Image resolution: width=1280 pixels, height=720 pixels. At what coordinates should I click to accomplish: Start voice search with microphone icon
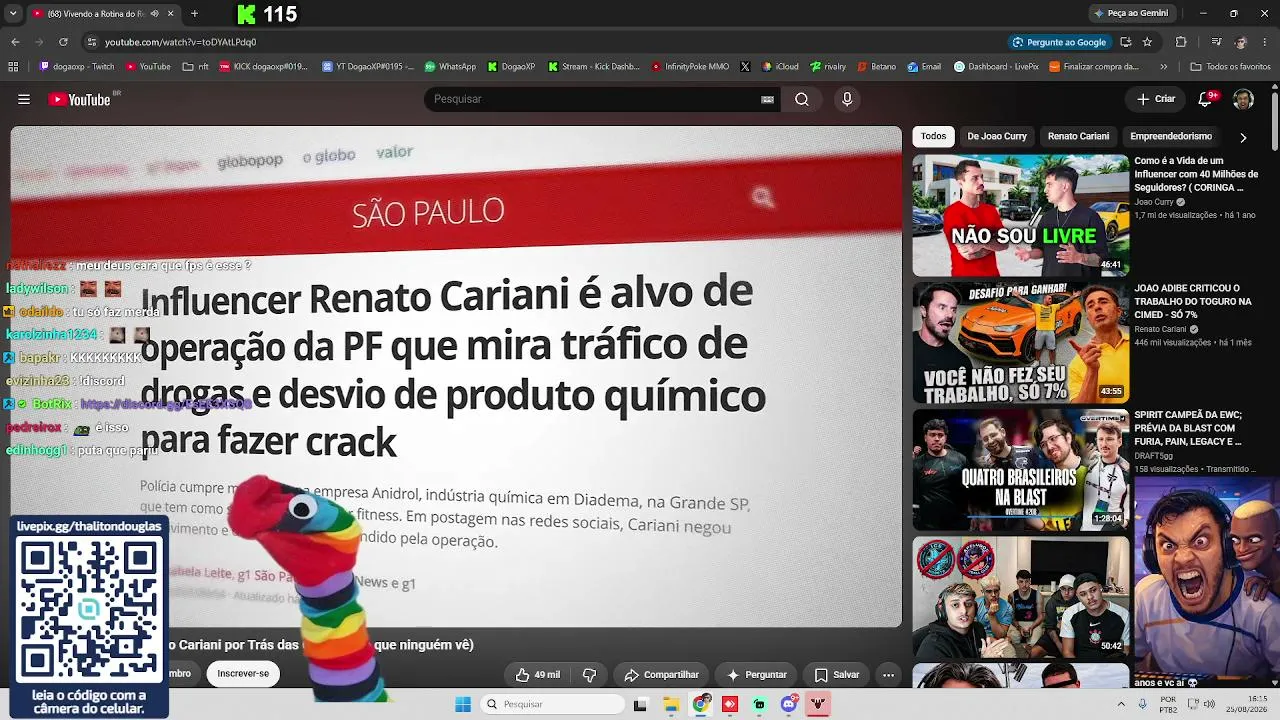coord(847,99)
